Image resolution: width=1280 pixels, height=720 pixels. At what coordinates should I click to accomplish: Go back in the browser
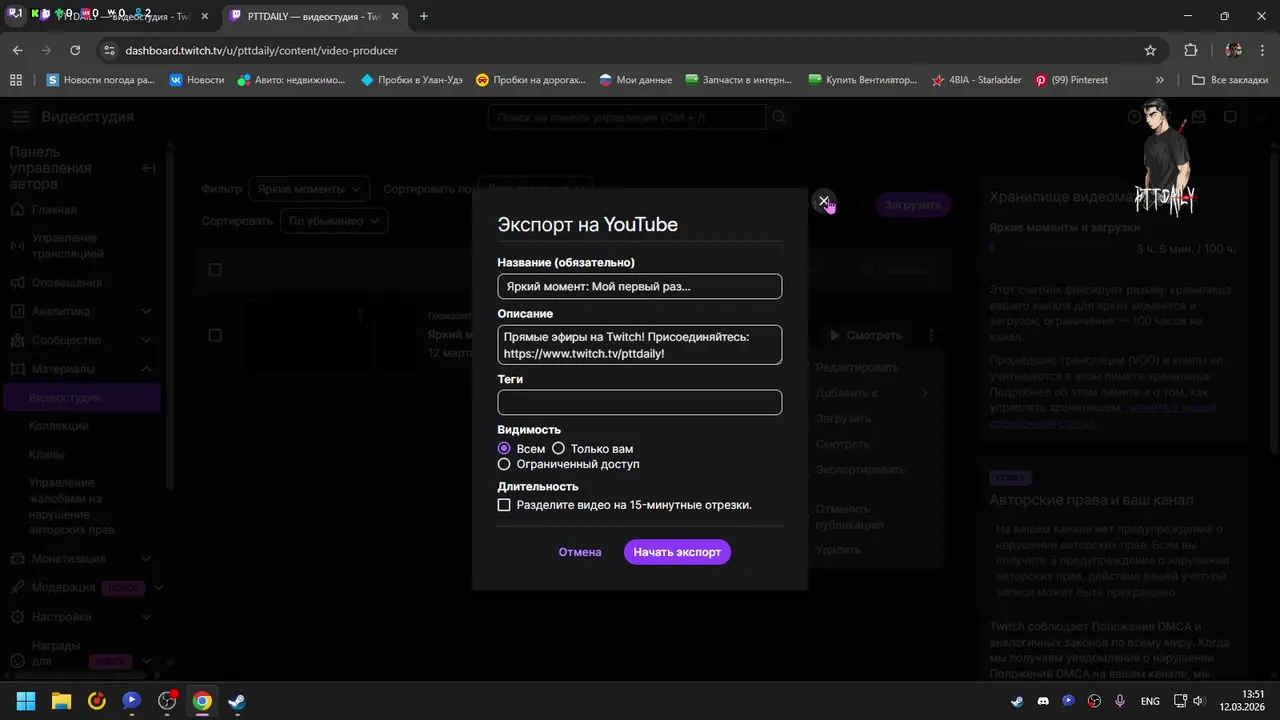click(17, 50)
